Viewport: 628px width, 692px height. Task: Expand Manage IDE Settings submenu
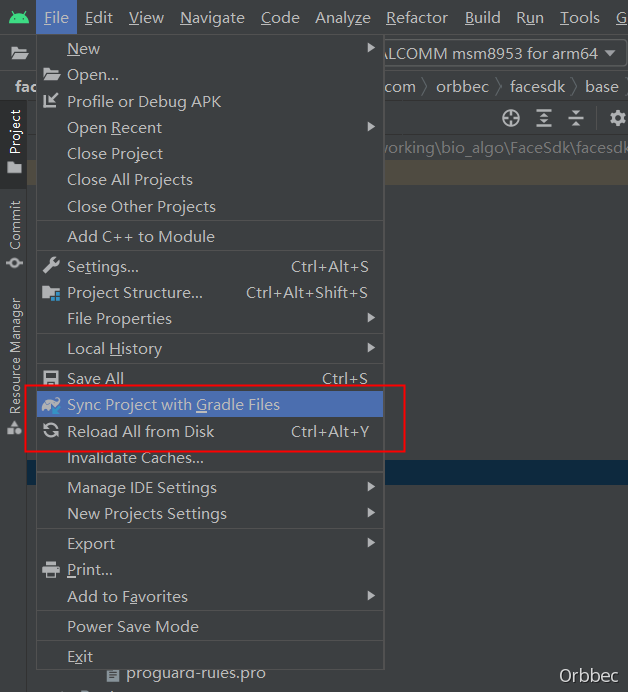(371, 487)
